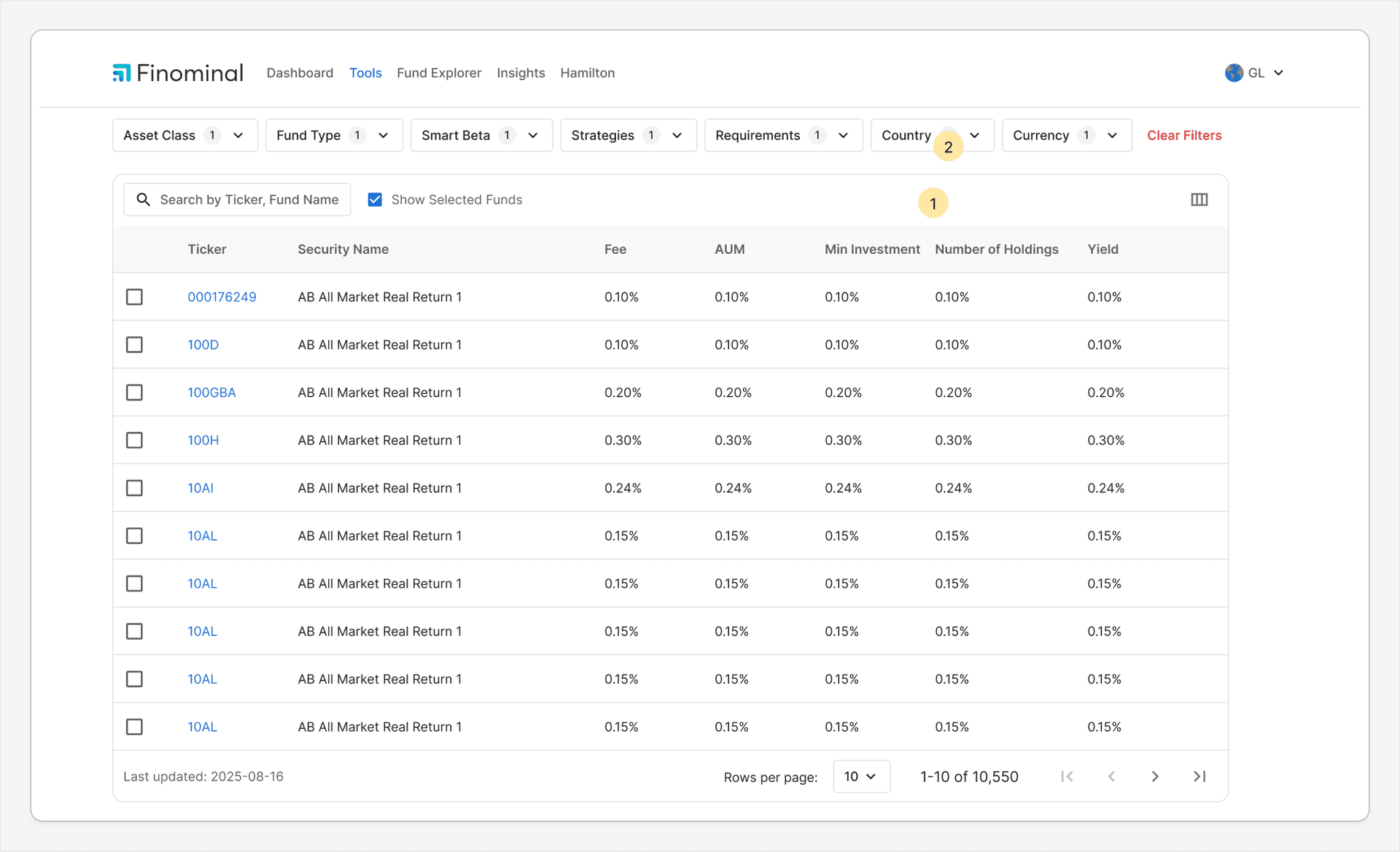This screenshot has height=852, width=1400.
Task: Click the Last updated 2025-08-16 text
Action: pyautogui.click(x=203, y=777)
